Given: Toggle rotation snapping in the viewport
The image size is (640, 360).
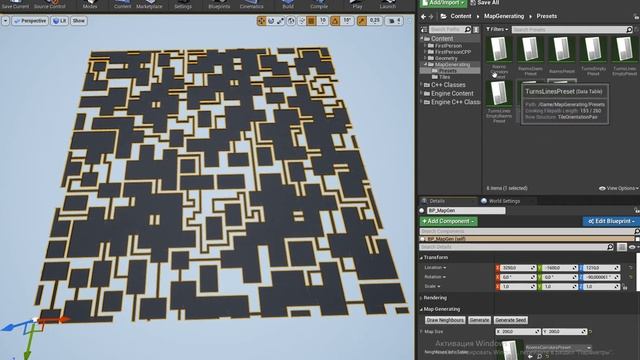Looking at the screenshot, I should coord(335,21).
